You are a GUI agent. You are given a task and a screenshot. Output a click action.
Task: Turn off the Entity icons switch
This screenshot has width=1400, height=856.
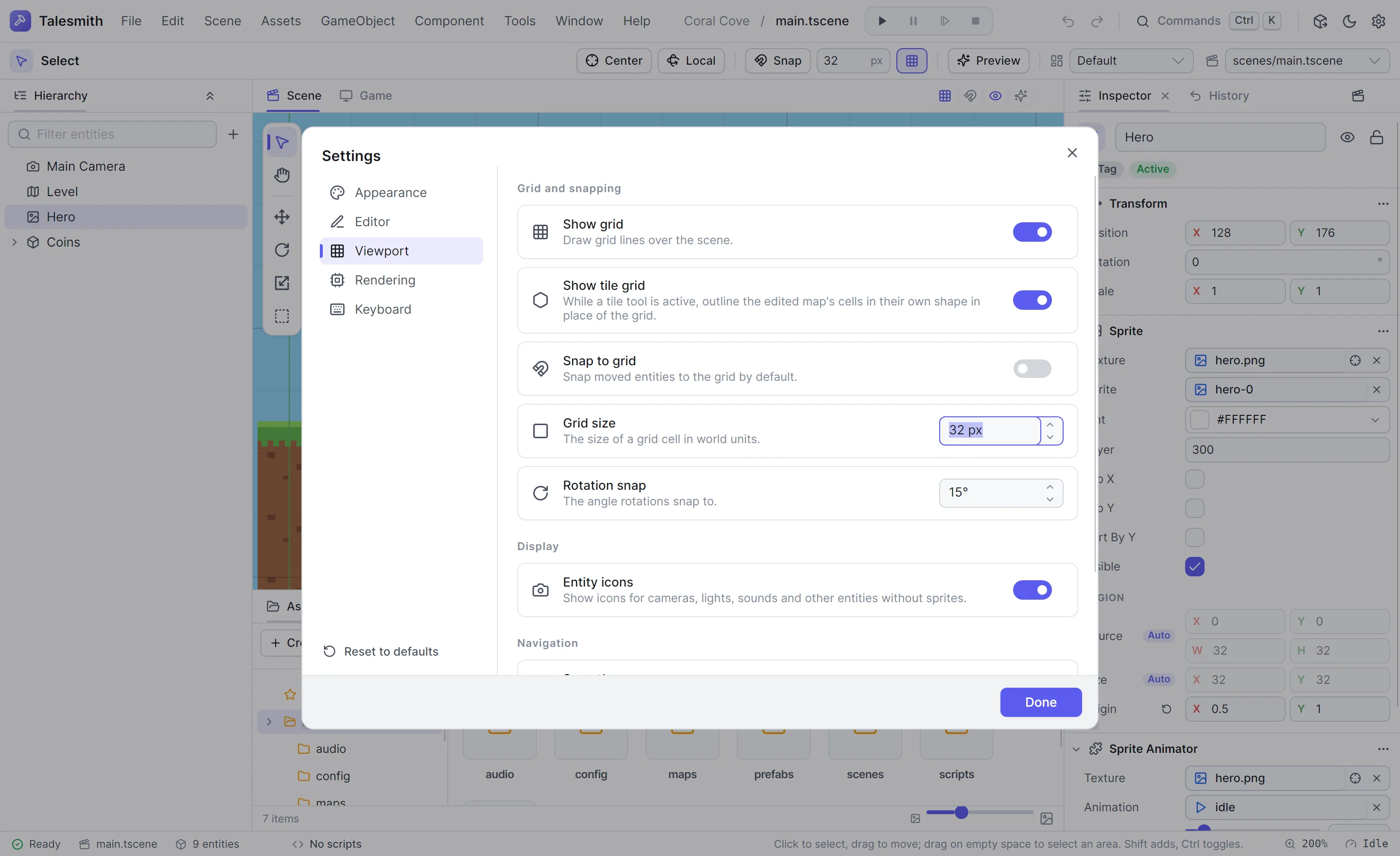point(1032,590)
